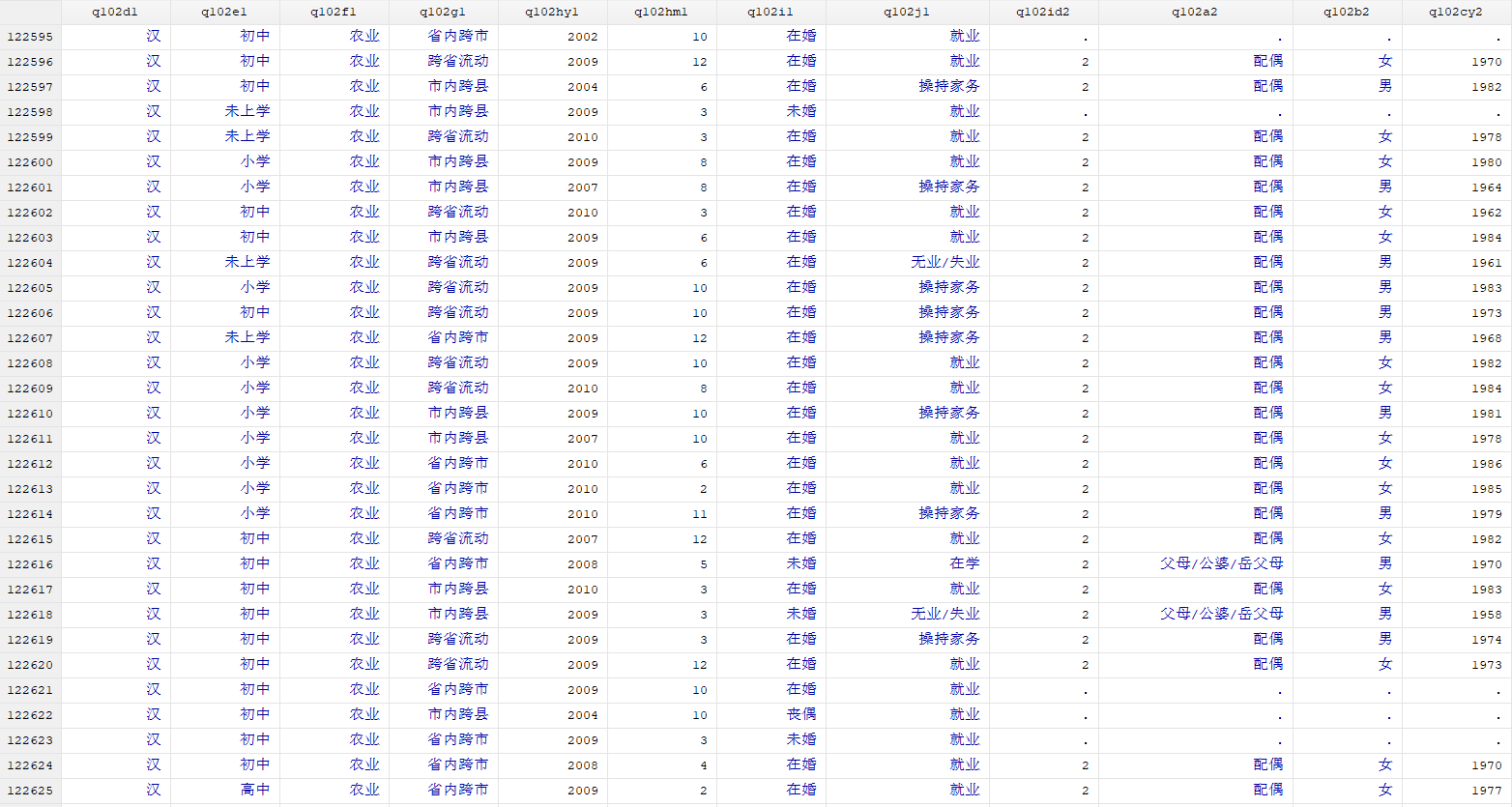This screenshot has height=807, width=1512.
Task: Select row number 122620
Action: coord(30,665)
